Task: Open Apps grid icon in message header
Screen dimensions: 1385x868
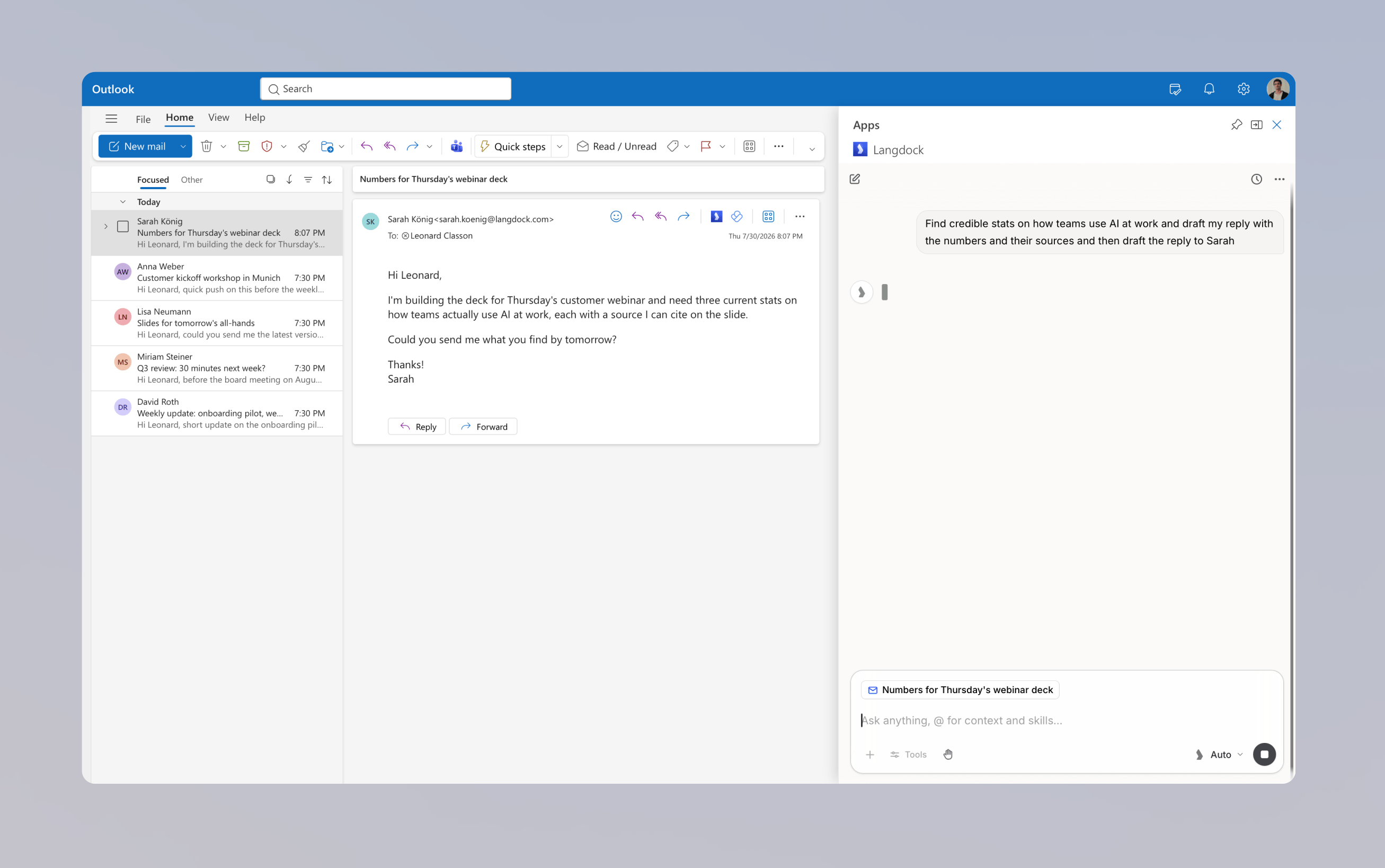Action: point(769,216)
